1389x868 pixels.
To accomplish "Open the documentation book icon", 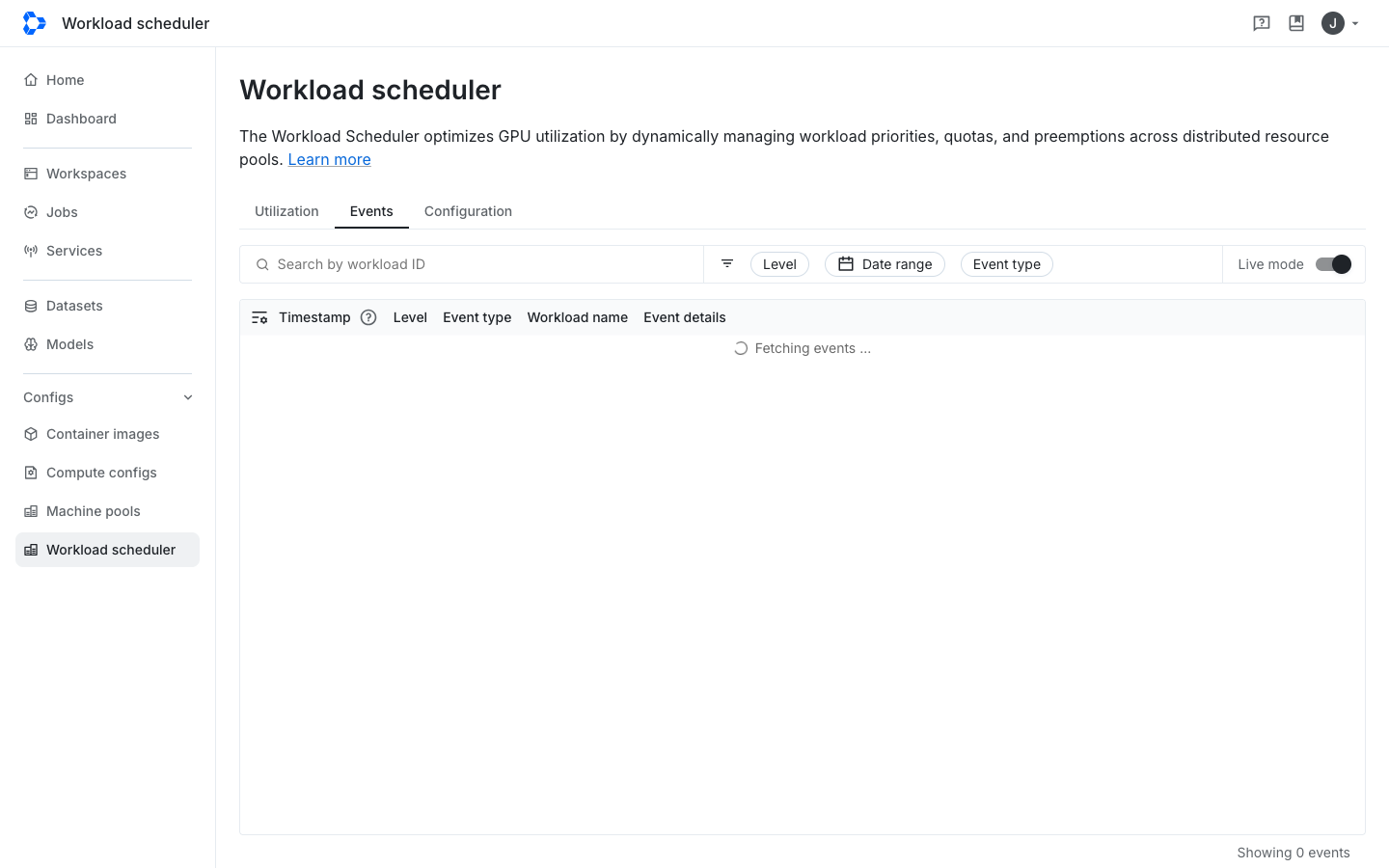I will [1296, 23].
